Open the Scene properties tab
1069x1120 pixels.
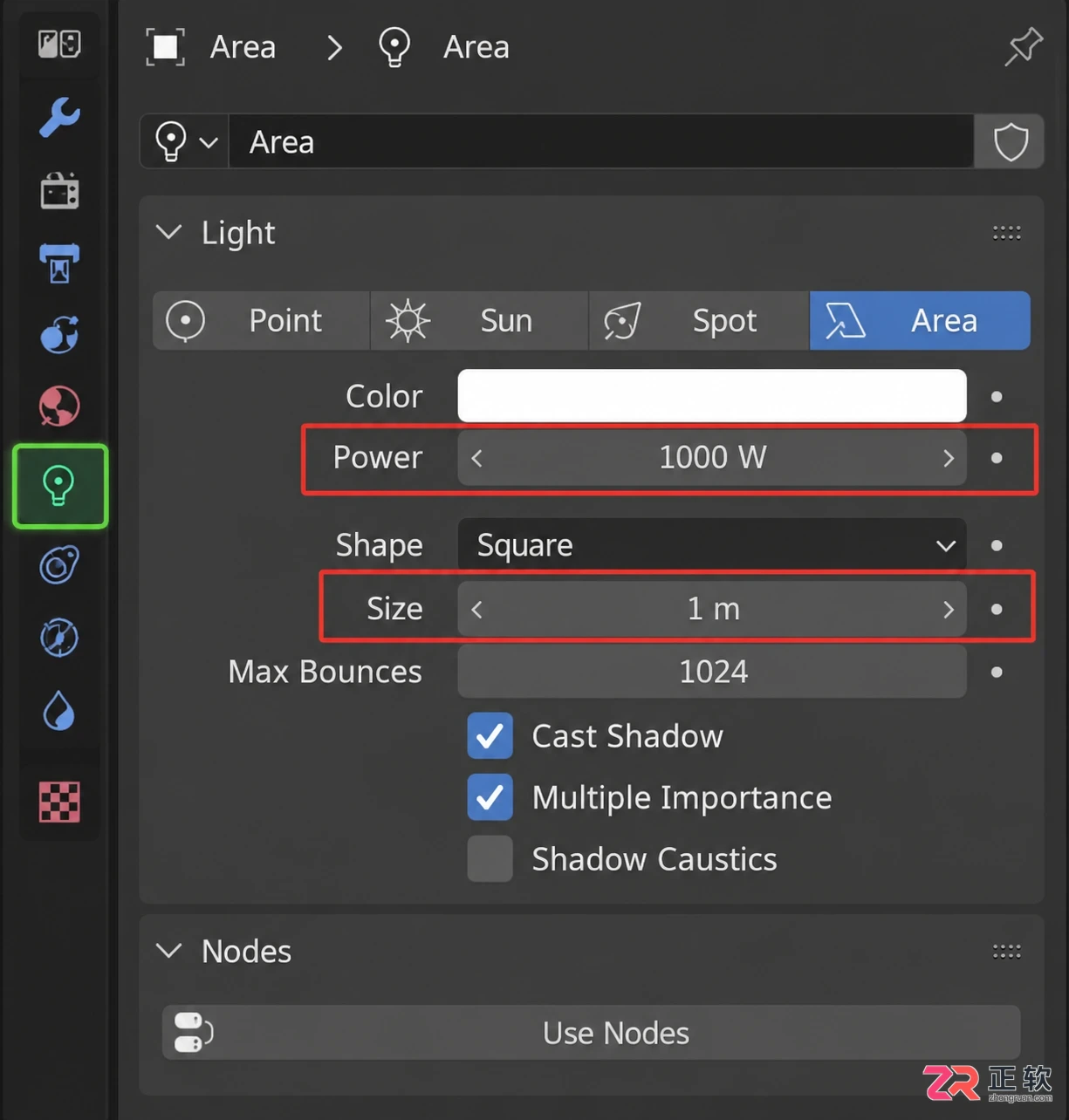(59, 406)
